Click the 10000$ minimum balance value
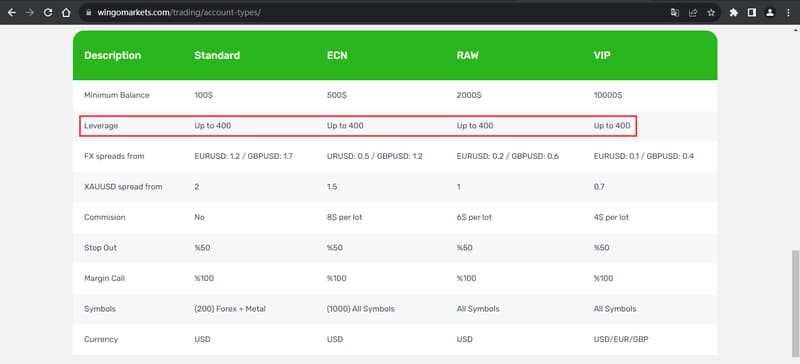 tap(608, 95)
